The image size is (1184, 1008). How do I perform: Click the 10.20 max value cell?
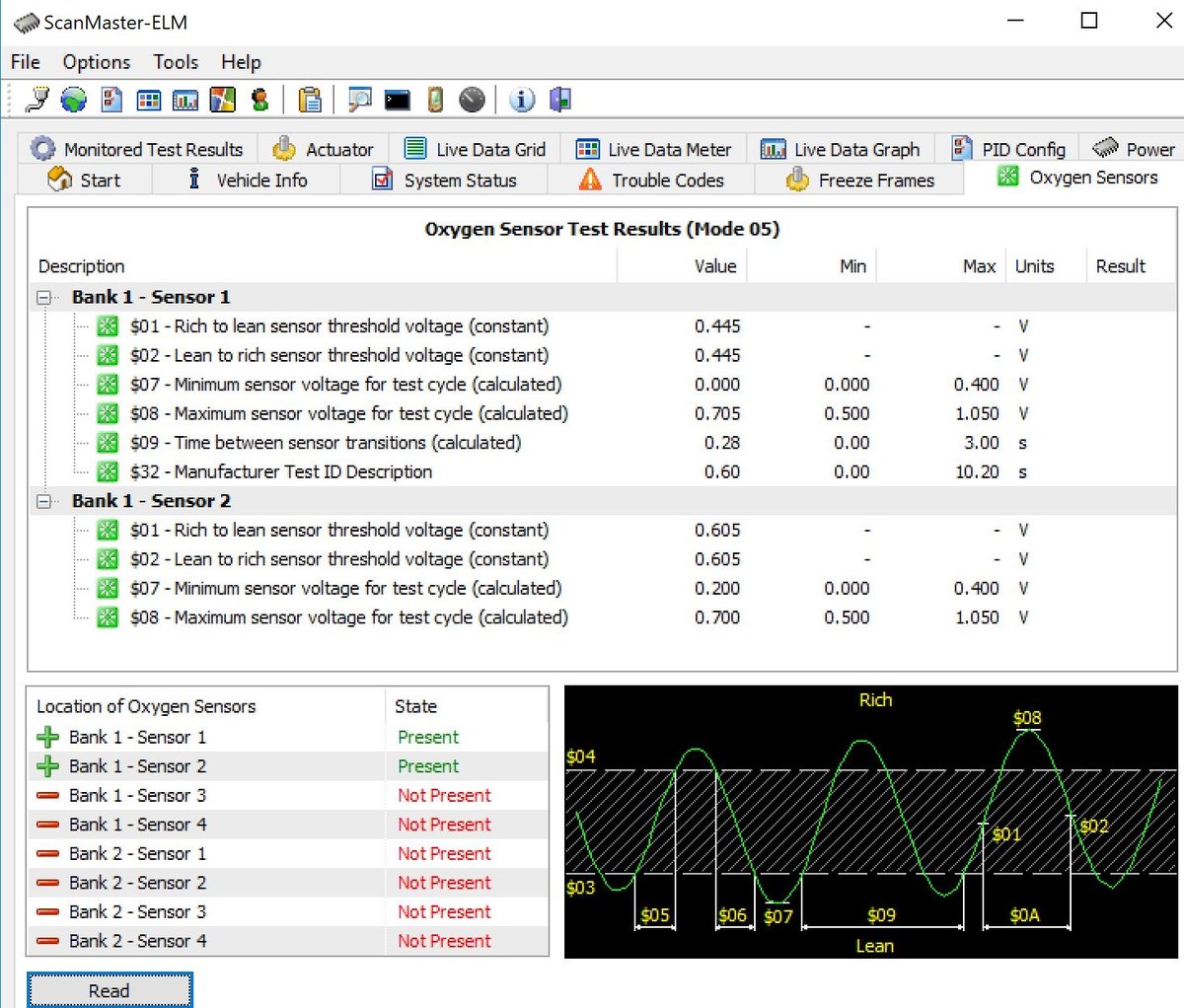coord(977,471)
